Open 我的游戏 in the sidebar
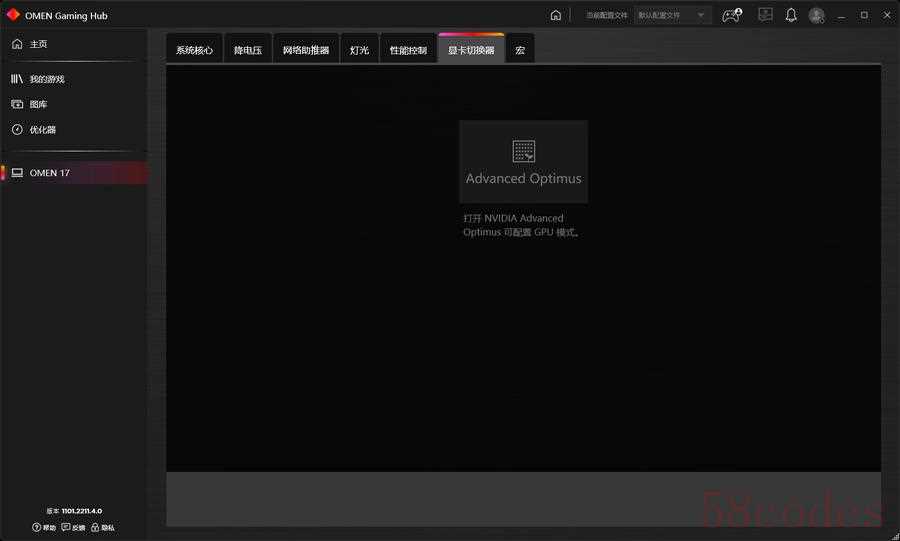Screen dimensions: 900x541 click(46, 79)
